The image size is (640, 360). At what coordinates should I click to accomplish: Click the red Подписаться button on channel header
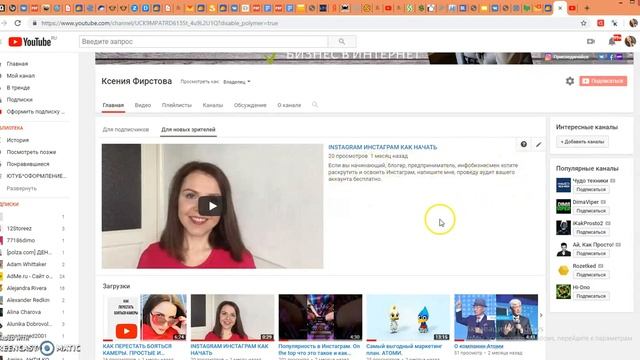coord(603,81)
